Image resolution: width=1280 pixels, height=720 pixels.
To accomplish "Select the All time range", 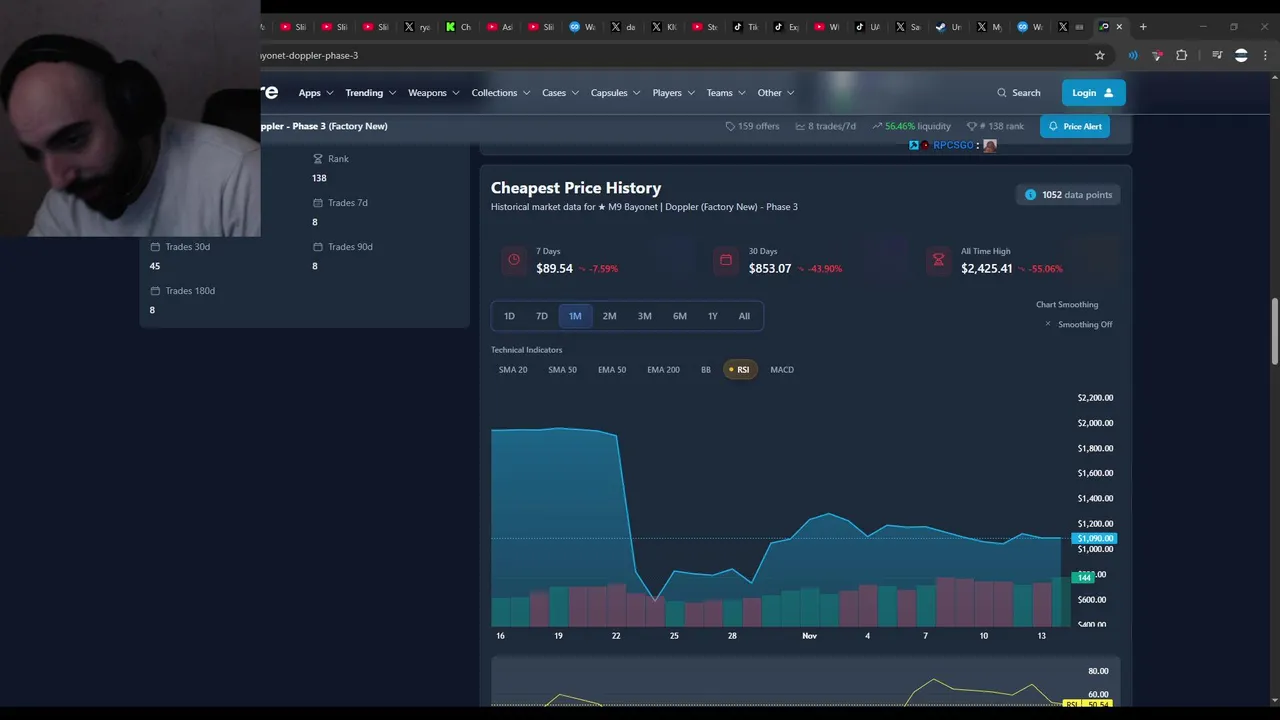I will [744, 316].
